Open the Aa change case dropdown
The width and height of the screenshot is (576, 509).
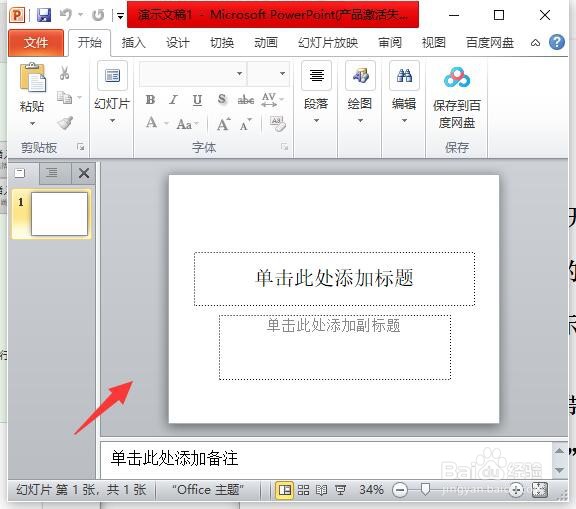pyautogui.click(x=187, y=124)
